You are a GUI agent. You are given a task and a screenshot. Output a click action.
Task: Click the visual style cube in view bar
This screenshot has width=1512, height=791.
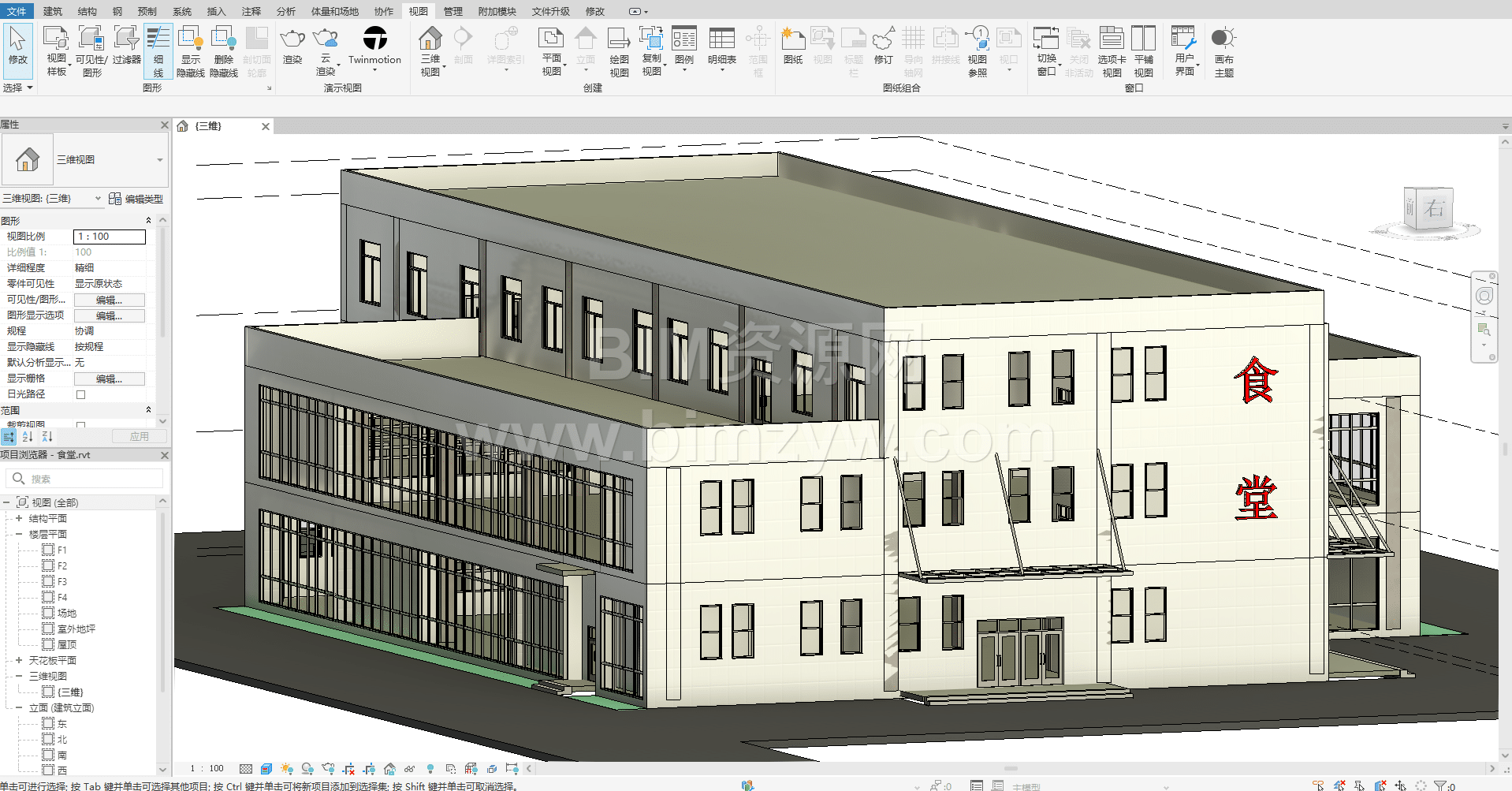[x=266, y=768]
